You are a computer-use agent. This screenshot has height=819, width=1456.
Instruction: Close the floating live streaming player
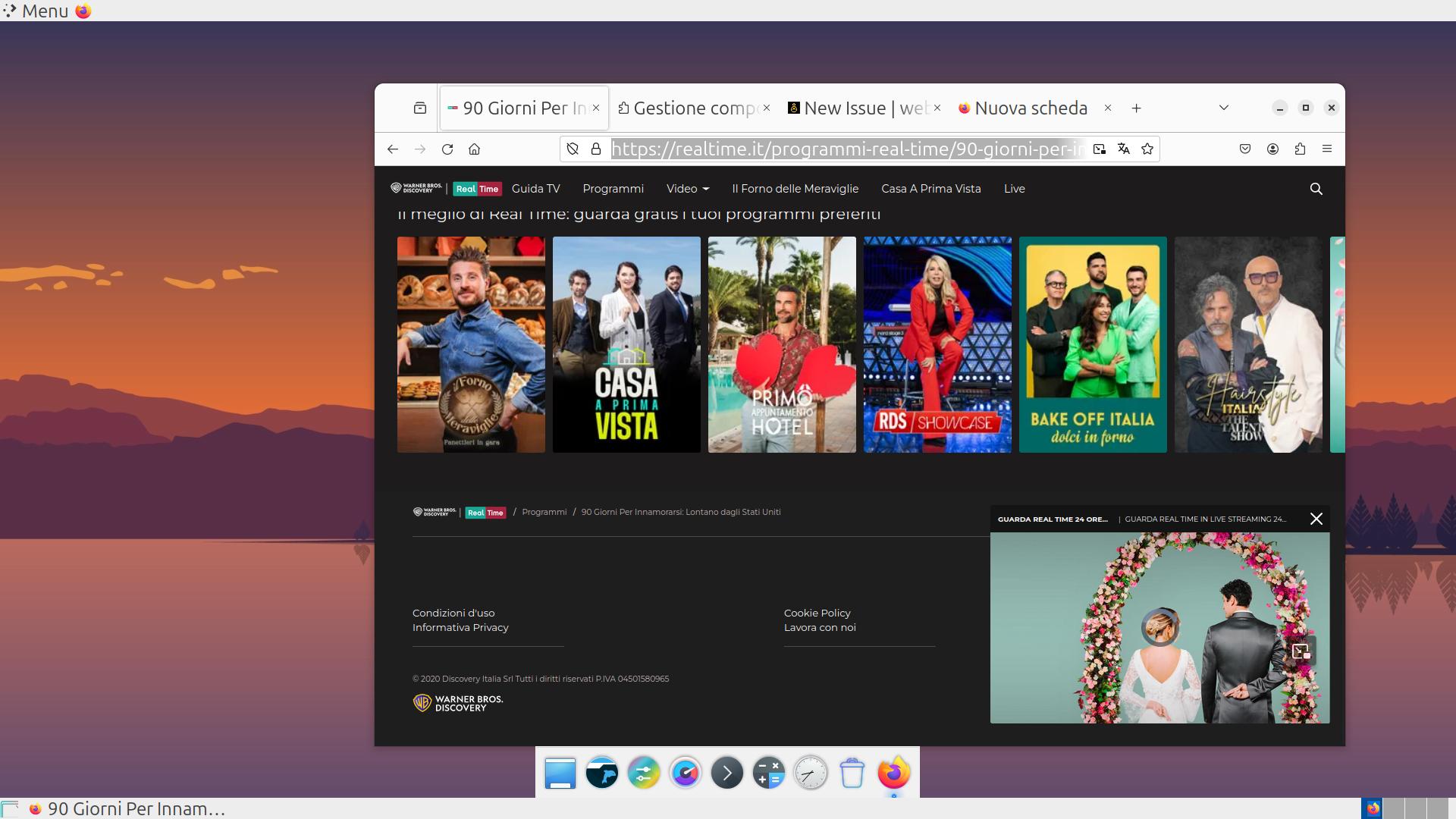pyautogui.click(x=1316, y=519)
